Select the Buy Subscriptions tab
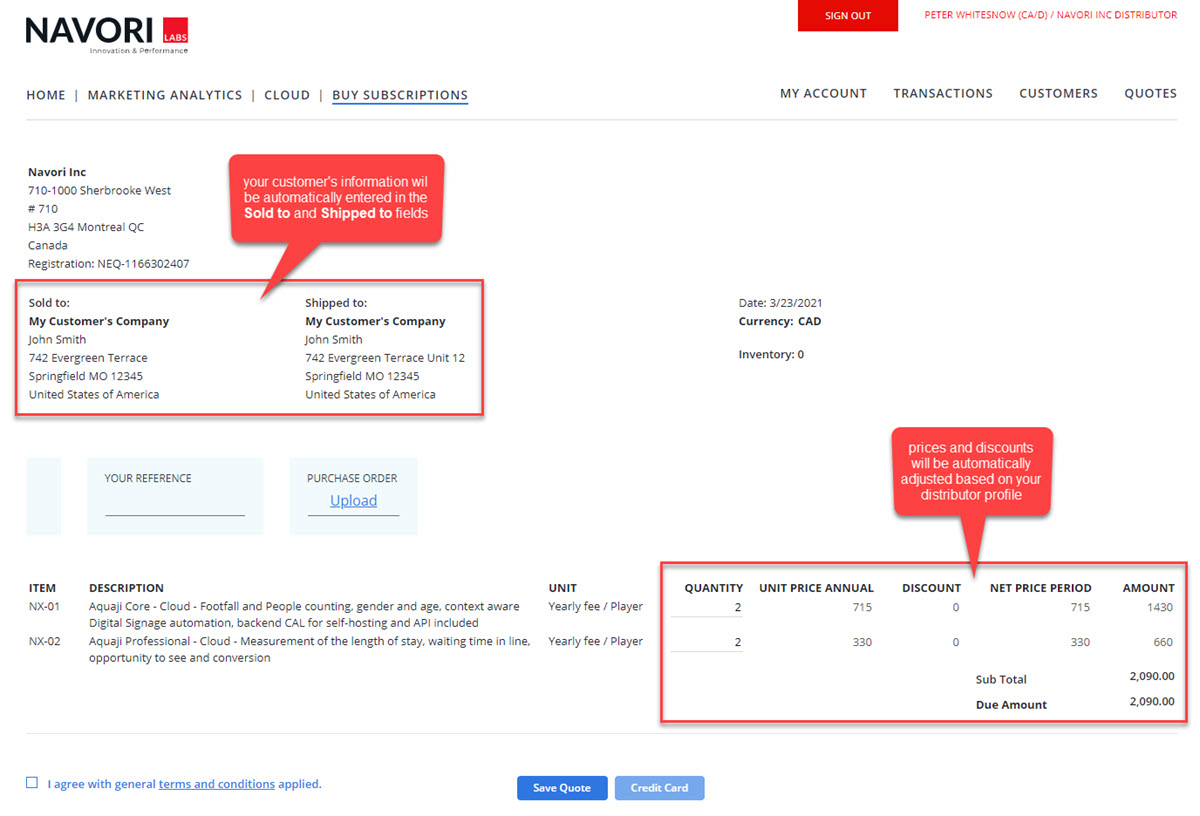 [400, 95]
